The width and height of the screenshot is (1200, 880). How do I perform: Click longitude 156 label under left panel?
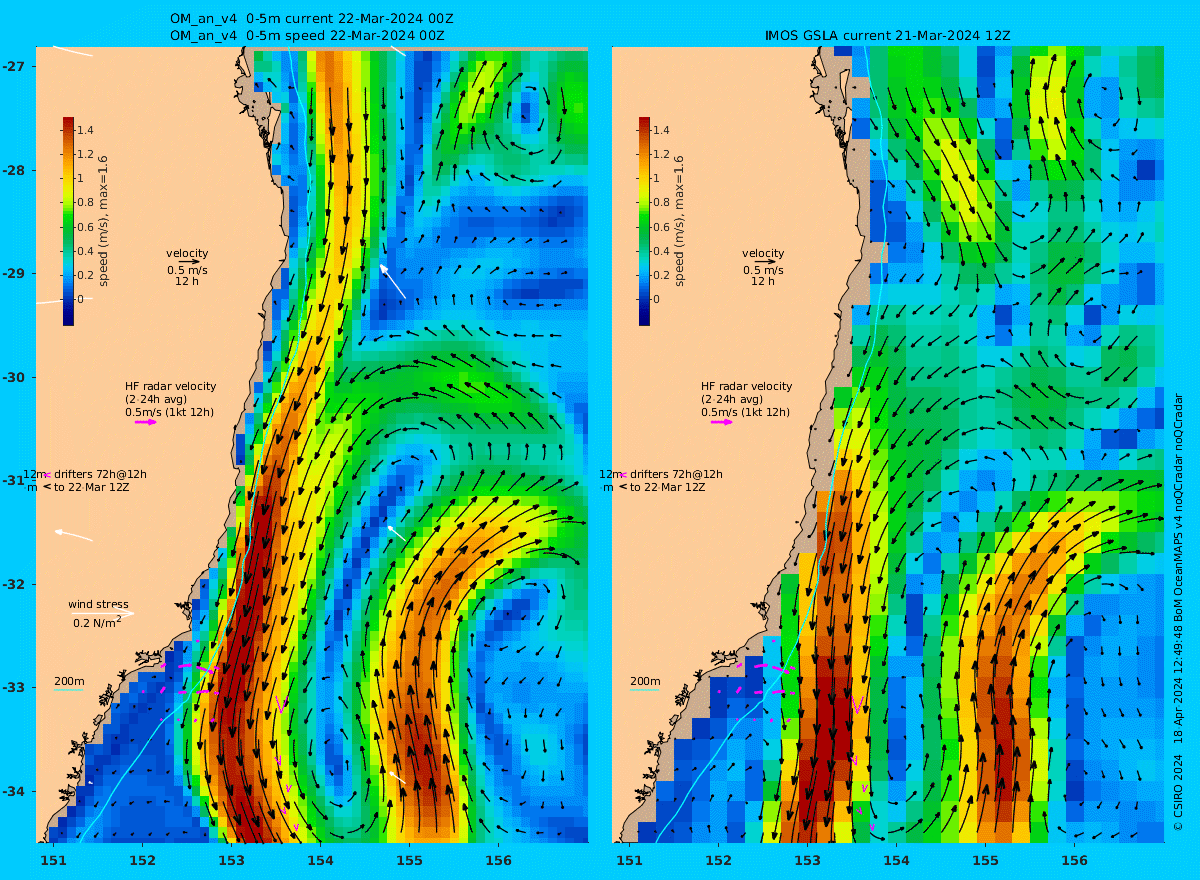tap(498, 860)
